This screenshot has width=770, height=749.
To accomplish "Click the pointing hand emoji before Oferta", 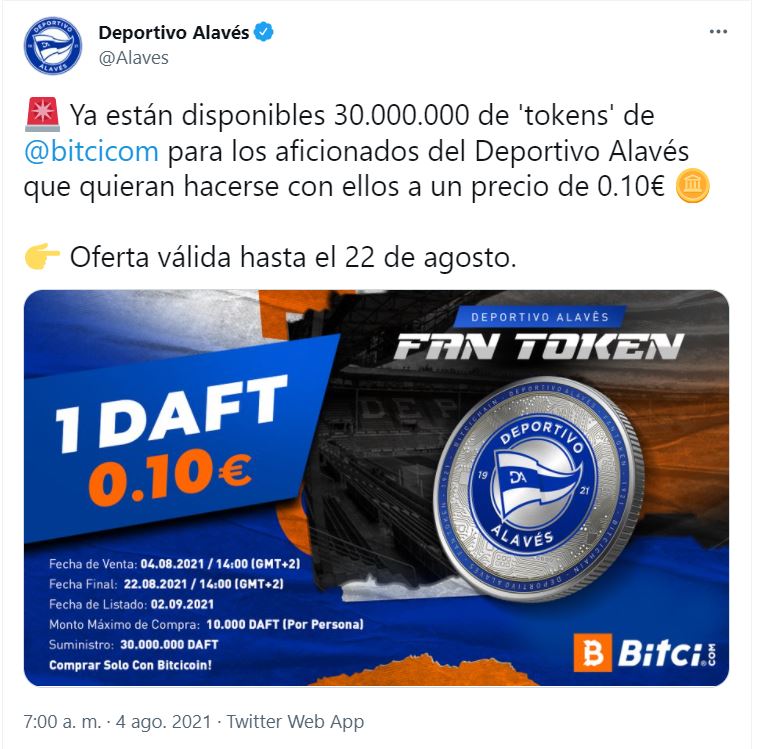I will 42,257.
